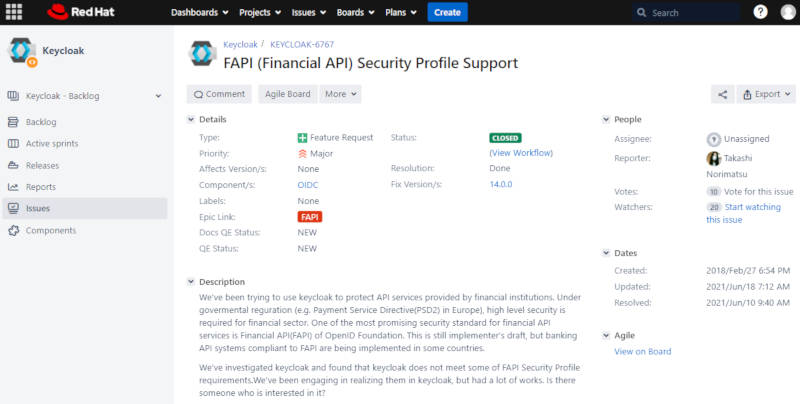Click the share issue icon

(x=722, y=94)
